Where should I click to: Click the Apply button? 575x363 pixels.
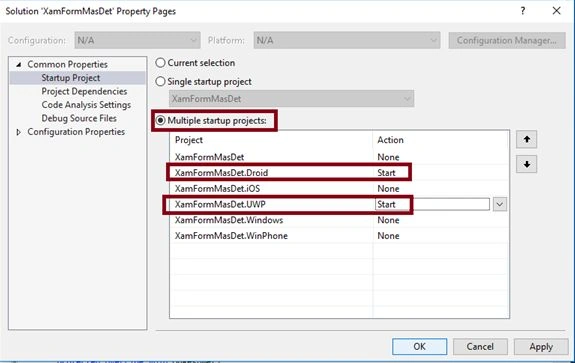(x=541, y=346)
